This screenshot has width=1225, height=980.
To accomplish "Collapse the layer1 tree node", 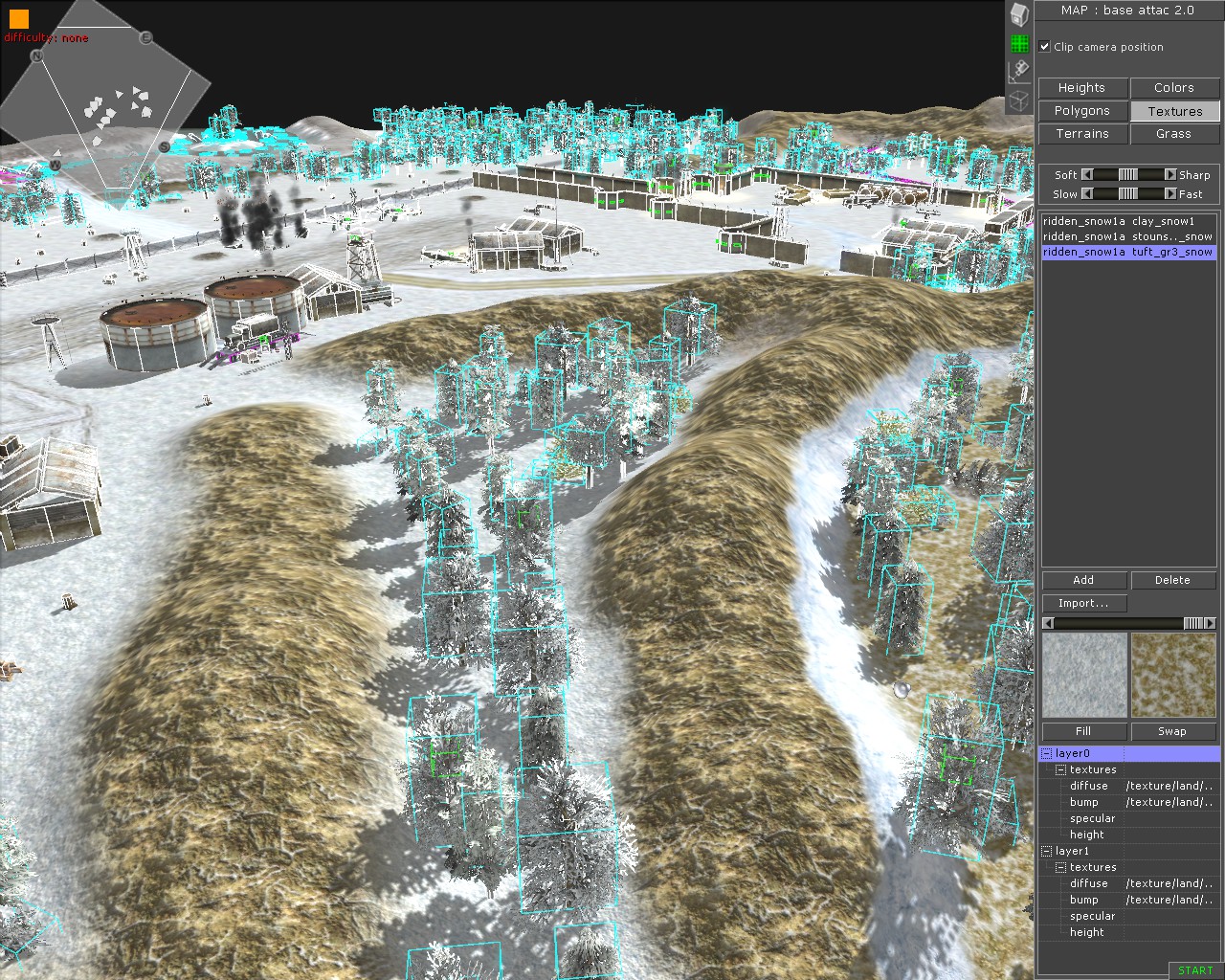I will tap(1047, 851).
